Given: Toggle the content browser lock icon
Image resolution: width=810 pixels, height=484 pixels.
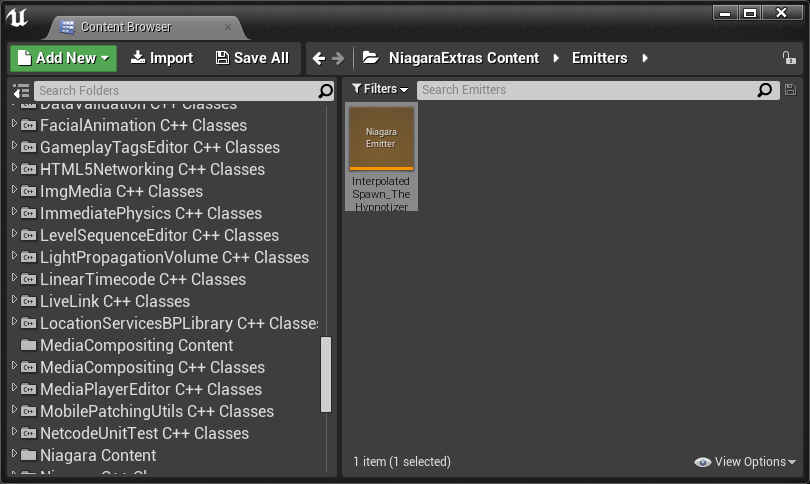Looking at the screenshot, I should coord(788,58).
